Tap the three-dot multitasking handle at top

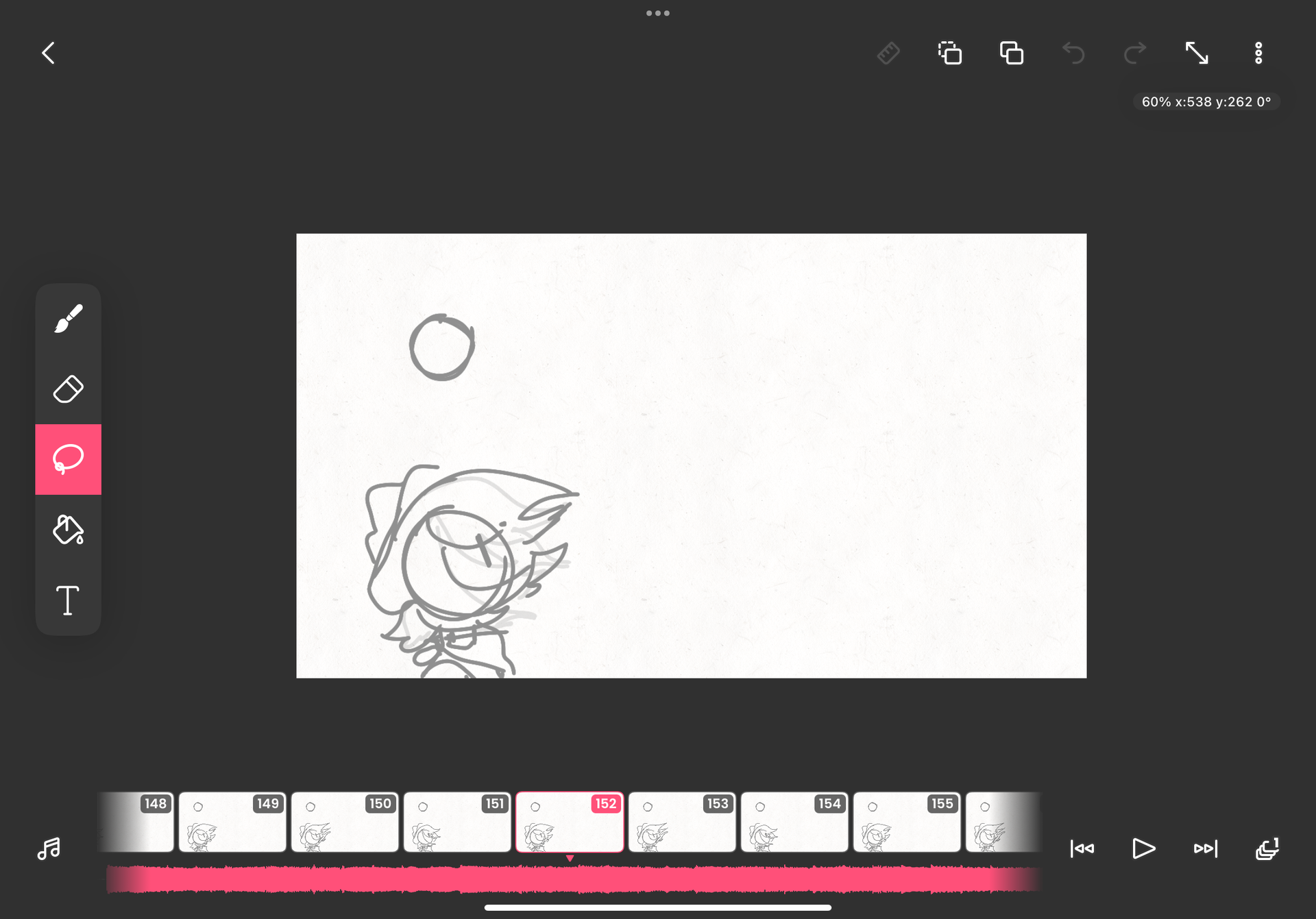658,13
